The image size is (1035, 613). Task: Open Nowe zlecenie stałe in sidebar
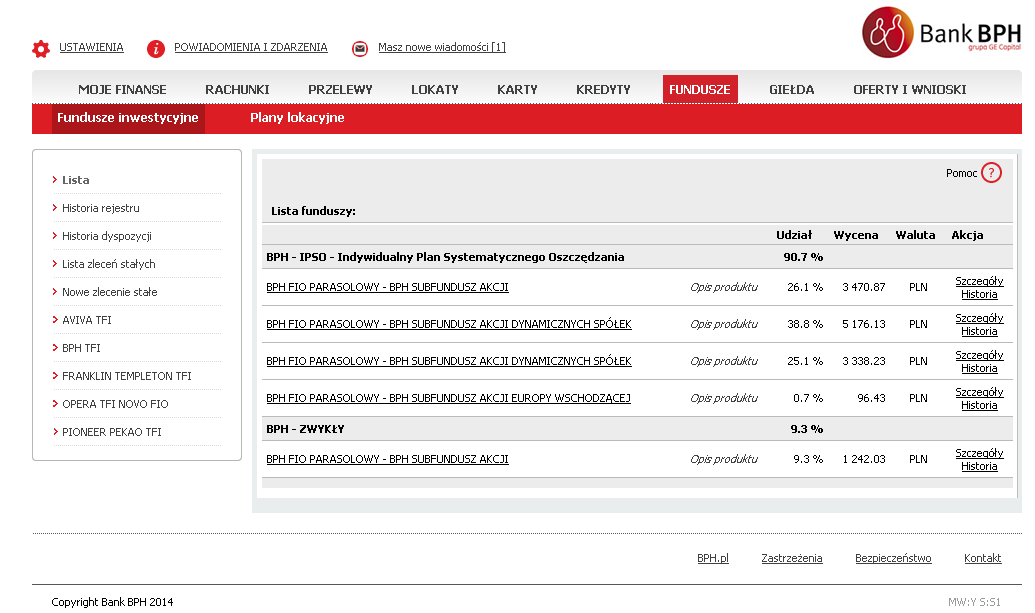110,292
